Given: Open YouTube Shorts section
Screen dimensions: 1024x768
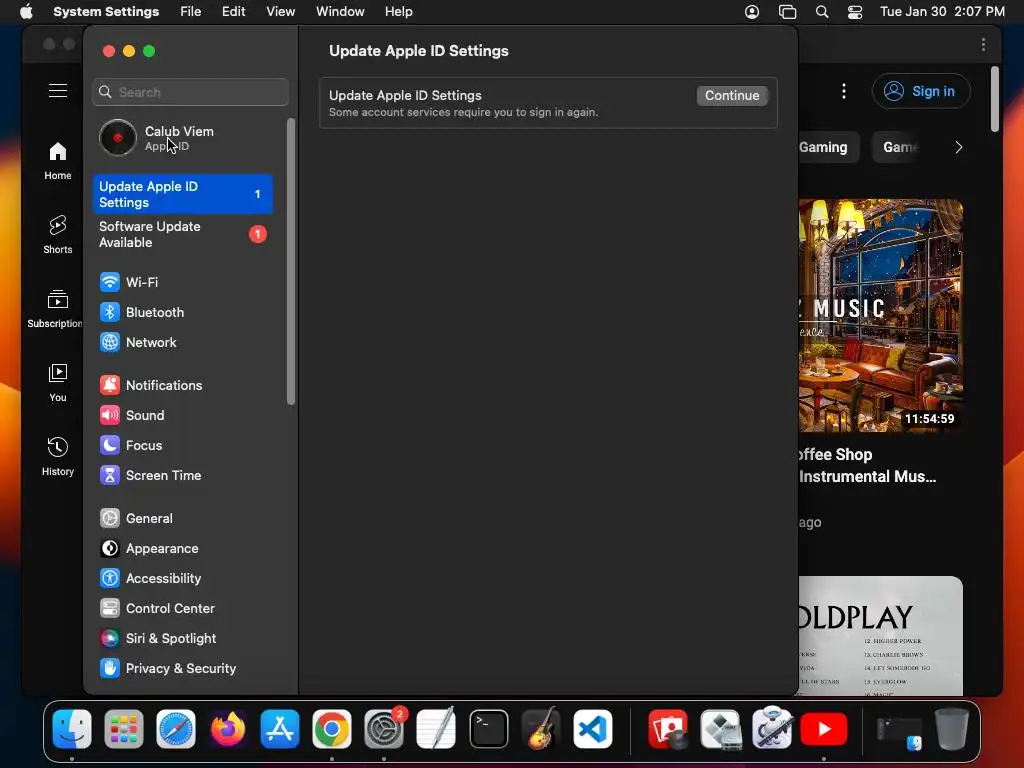Looking at the screenshot, I should click(x=57, y=234).
